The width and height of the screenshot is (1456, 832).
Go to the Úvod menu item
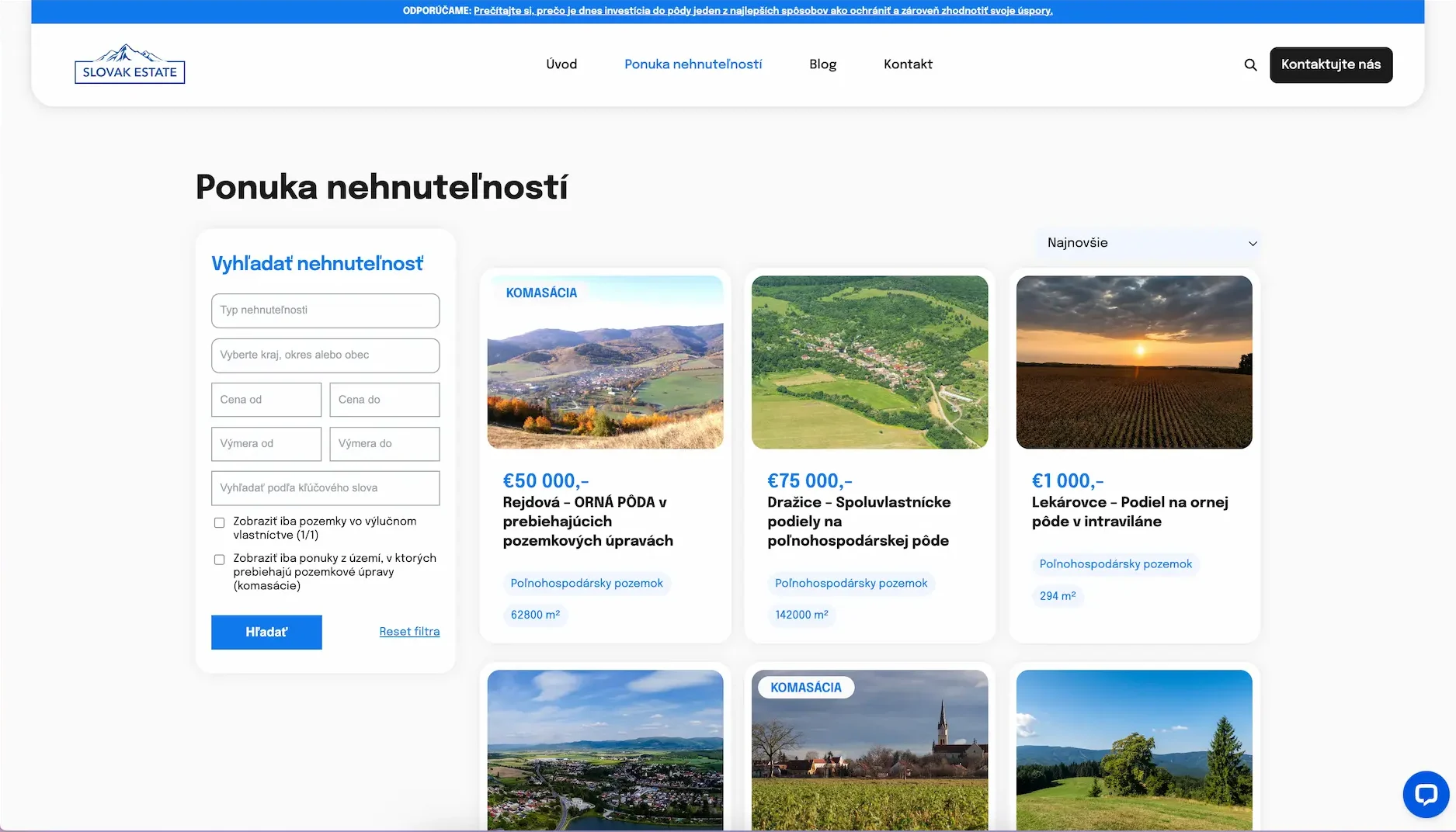[561, 64]
